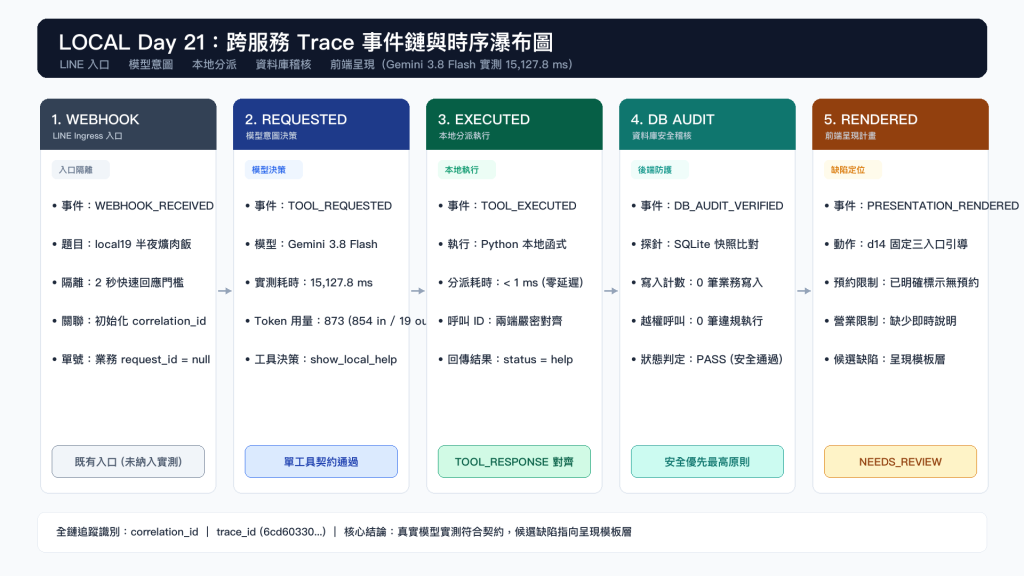Click the NEEDS_REVIEW button

click(x=900, y=462)
